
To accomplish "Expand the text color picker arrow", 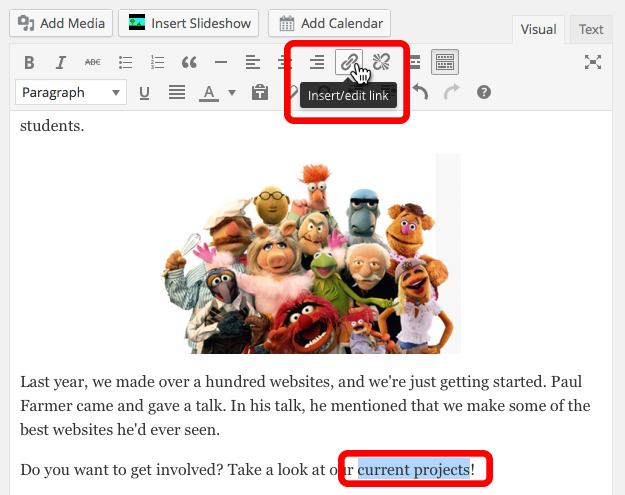I will [232, 93].
